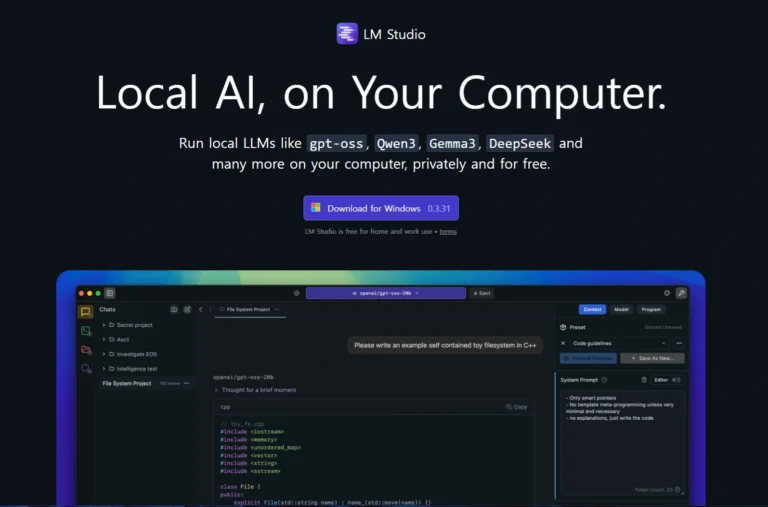This screenshot has width=768, height=507.
Task: Click the trash icon next to Editor
Action: pyautogui.click(x=644, y=380)
